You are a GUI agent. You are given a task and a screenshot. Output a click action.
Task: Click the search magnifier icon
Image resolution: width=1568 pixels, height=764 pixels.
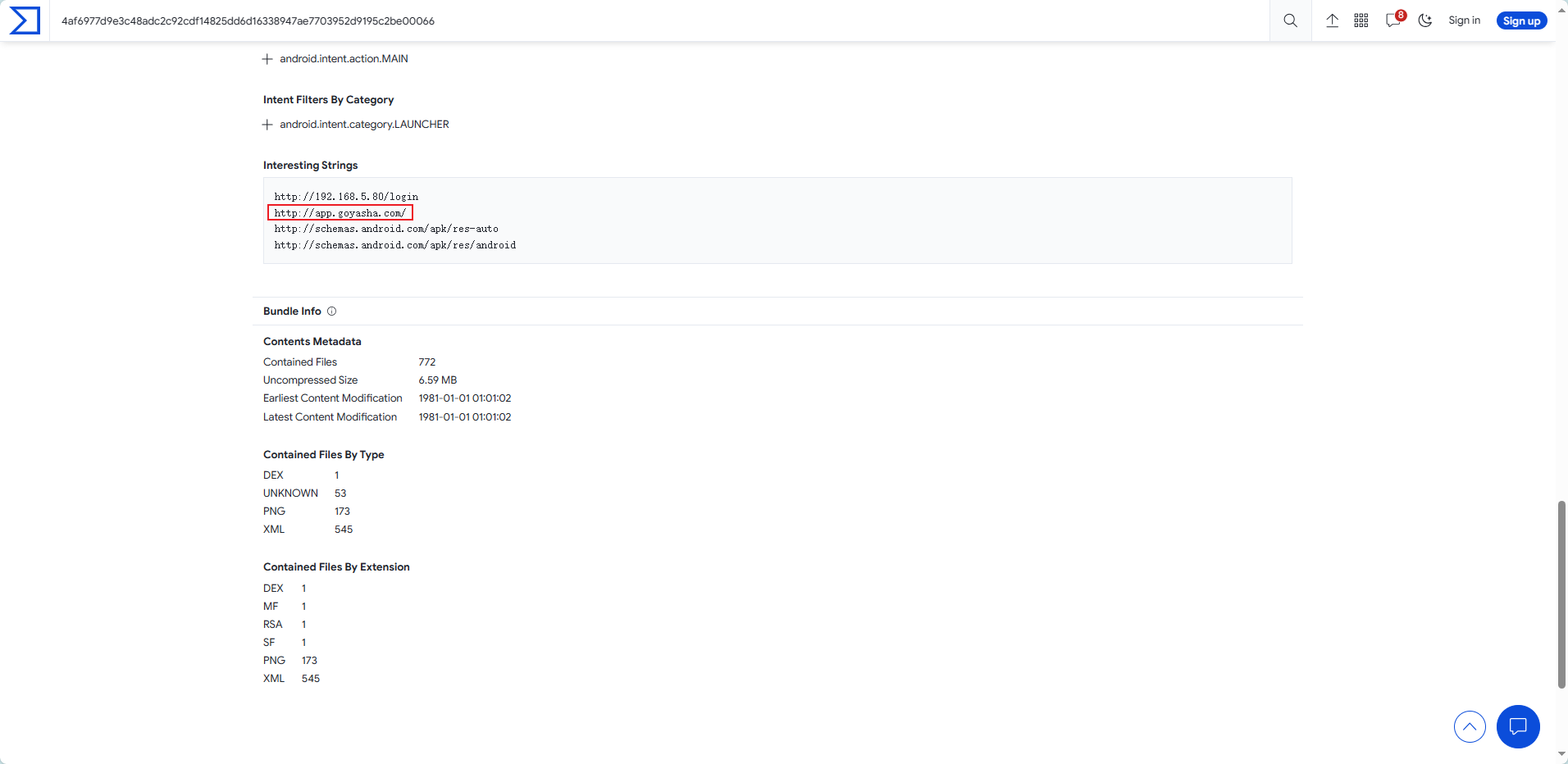click(1290, 20)
